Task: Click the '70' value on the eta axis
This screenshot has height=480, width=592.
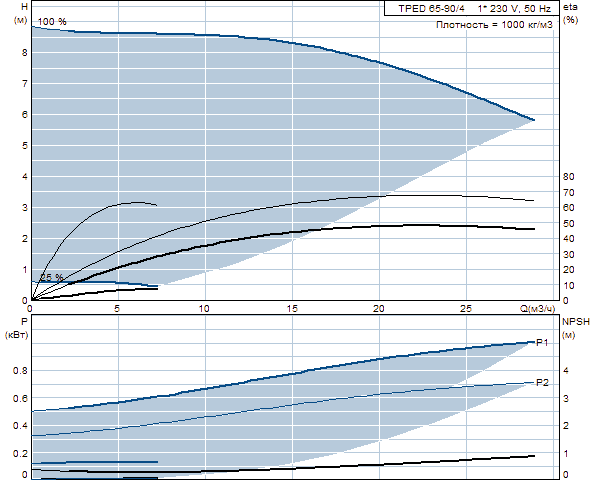Action: pos(569,193)
